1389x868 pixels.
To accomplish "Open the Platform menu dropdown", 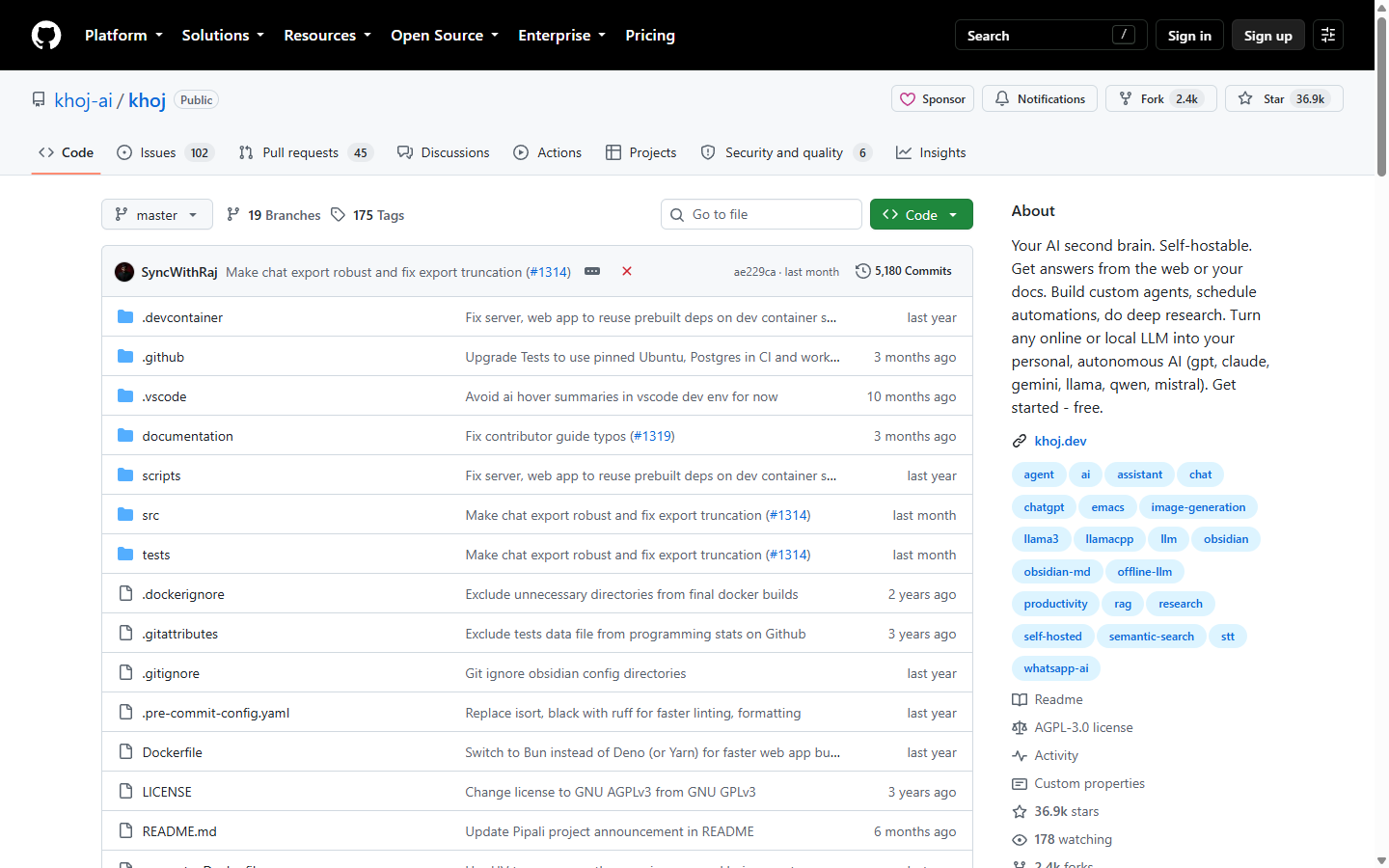I will pyautogui.click(x=123, y=36).
